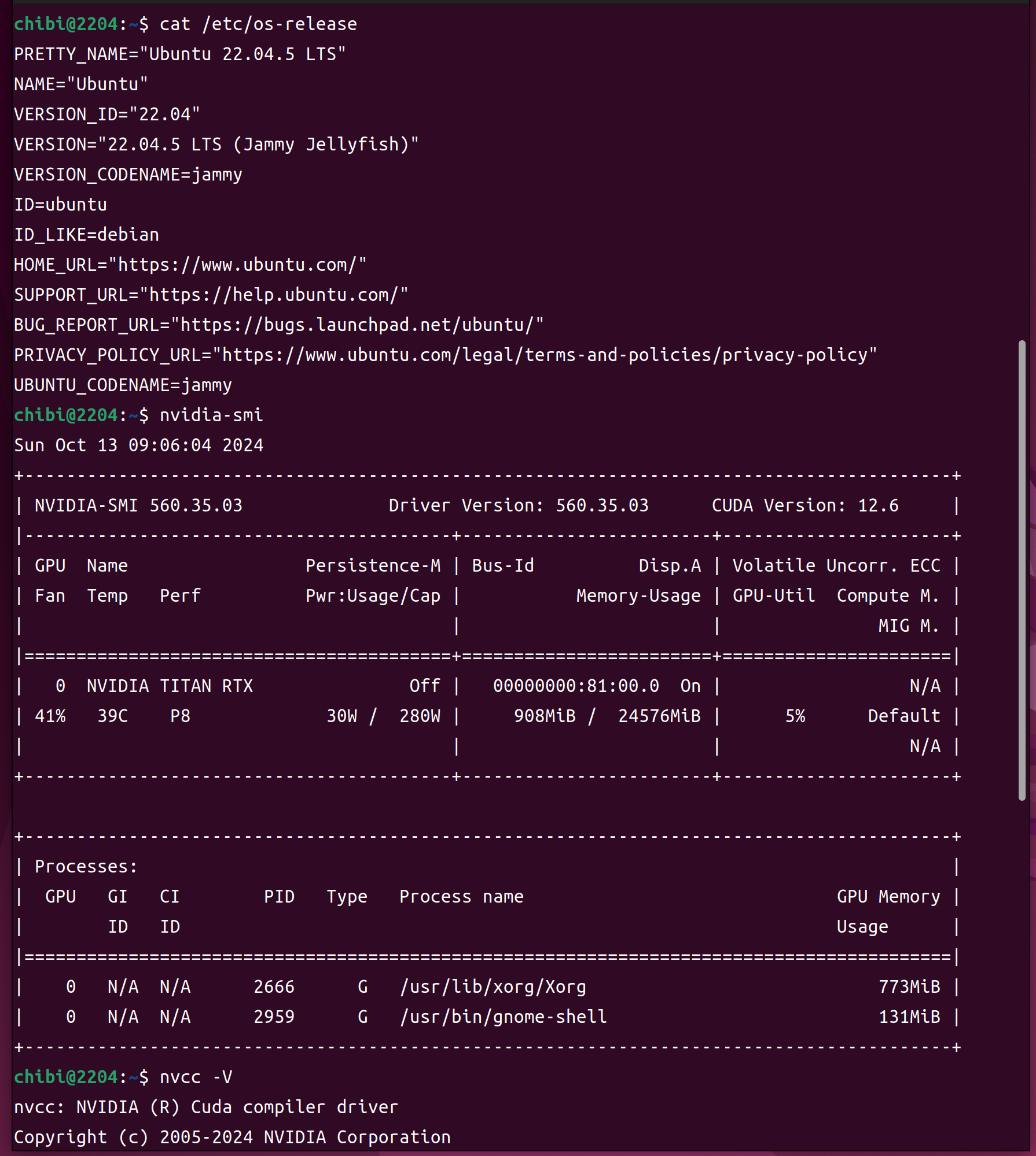Image resolution: width=1036 pixels, height=1156 pixels.
Task: Click the /usr/bin/gnome-shell process name
Action: [503, 1017]
